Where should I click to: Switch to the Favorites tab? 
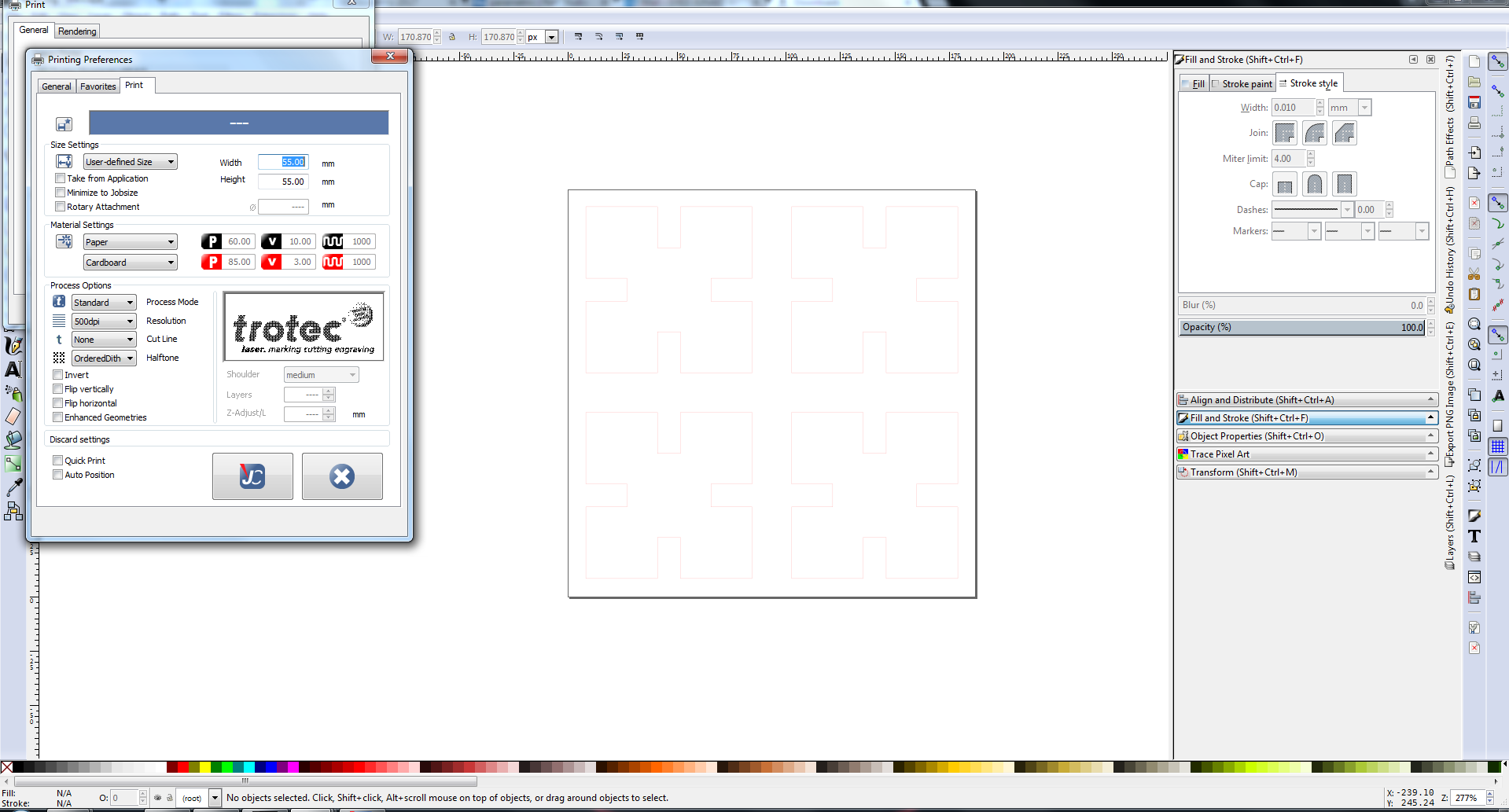(x=98, y=86)
